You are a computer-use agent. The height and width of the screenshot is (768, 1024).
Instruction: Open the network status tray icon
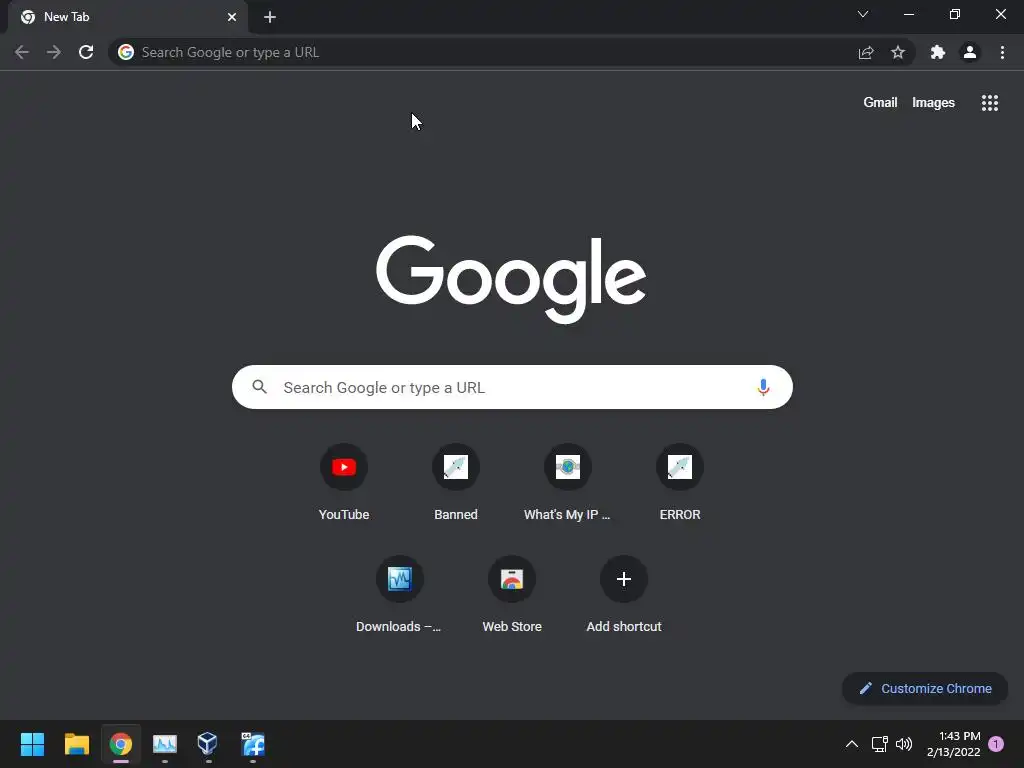(x=879, y=744)
